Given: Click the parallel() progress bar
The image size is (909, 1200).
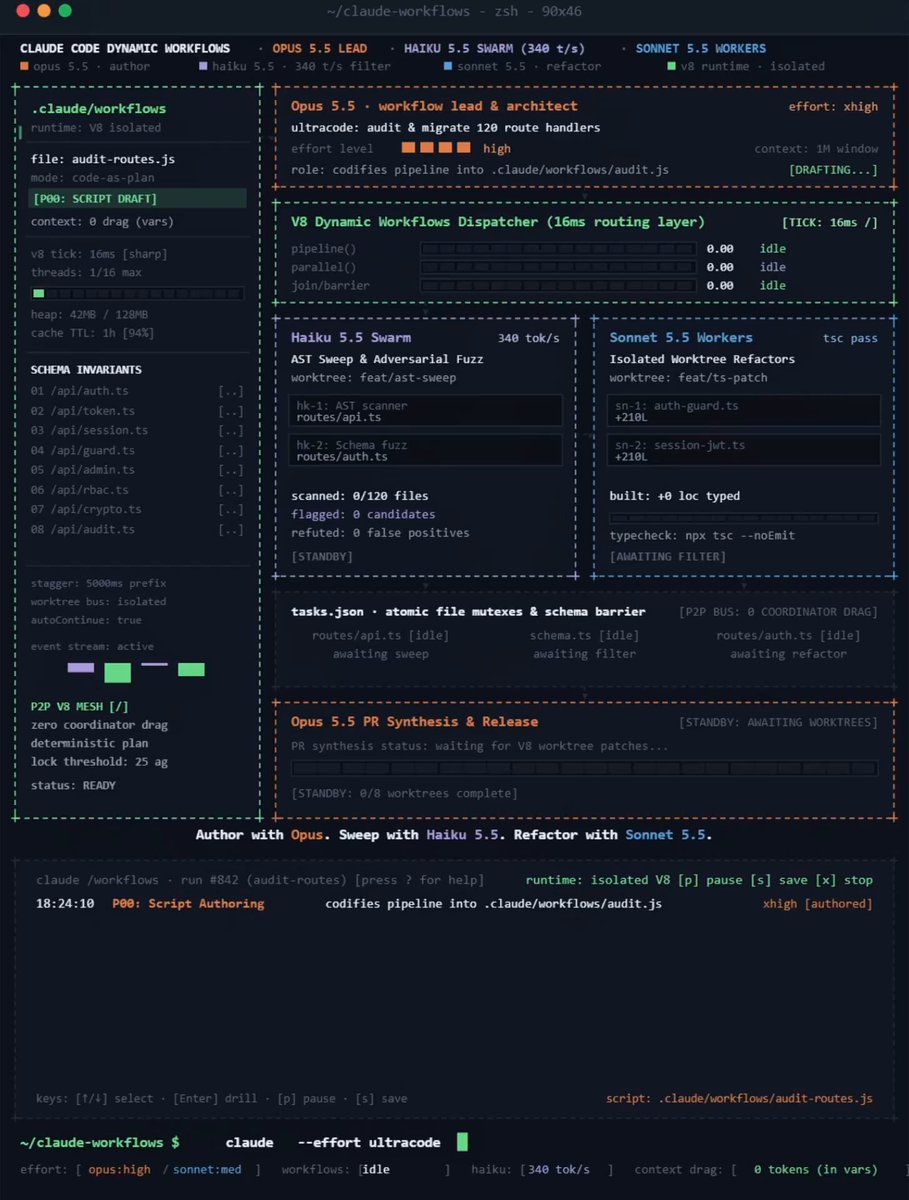Looking at the screenshot, I should pyautogui.click(x=557, y=267).
